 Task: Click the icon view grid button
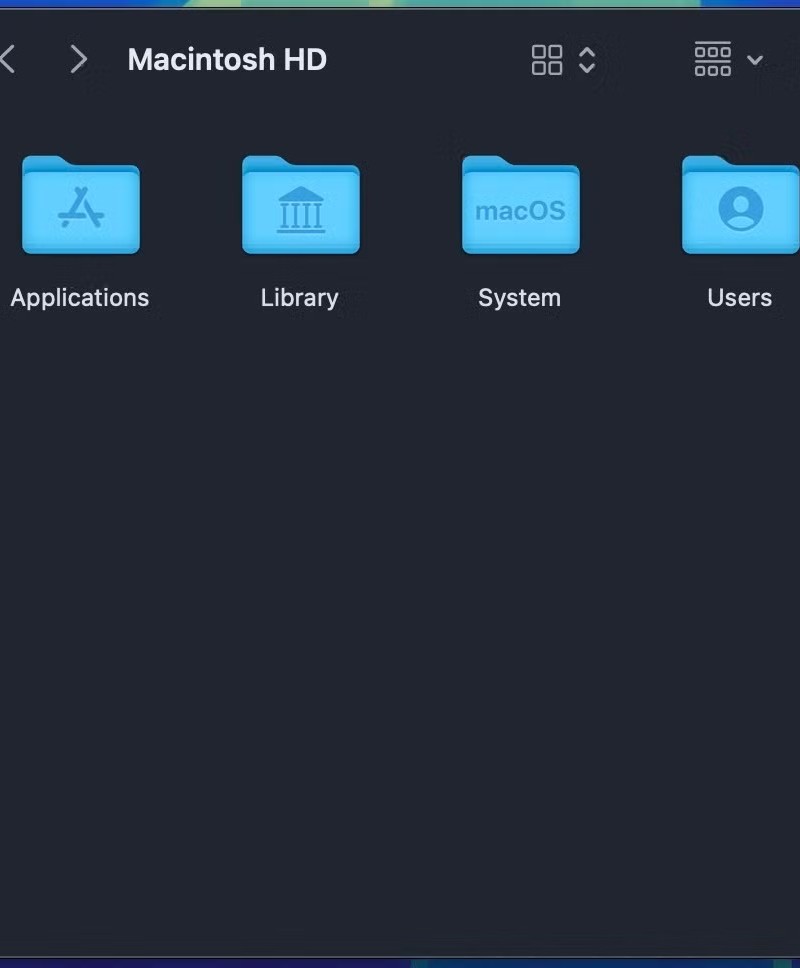(x=548, y=60)
